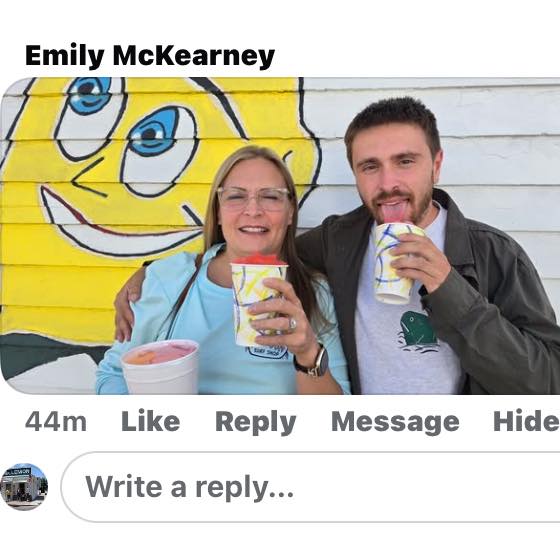
Task: Open Emily McKearney's profile name link
Action: 150,56
